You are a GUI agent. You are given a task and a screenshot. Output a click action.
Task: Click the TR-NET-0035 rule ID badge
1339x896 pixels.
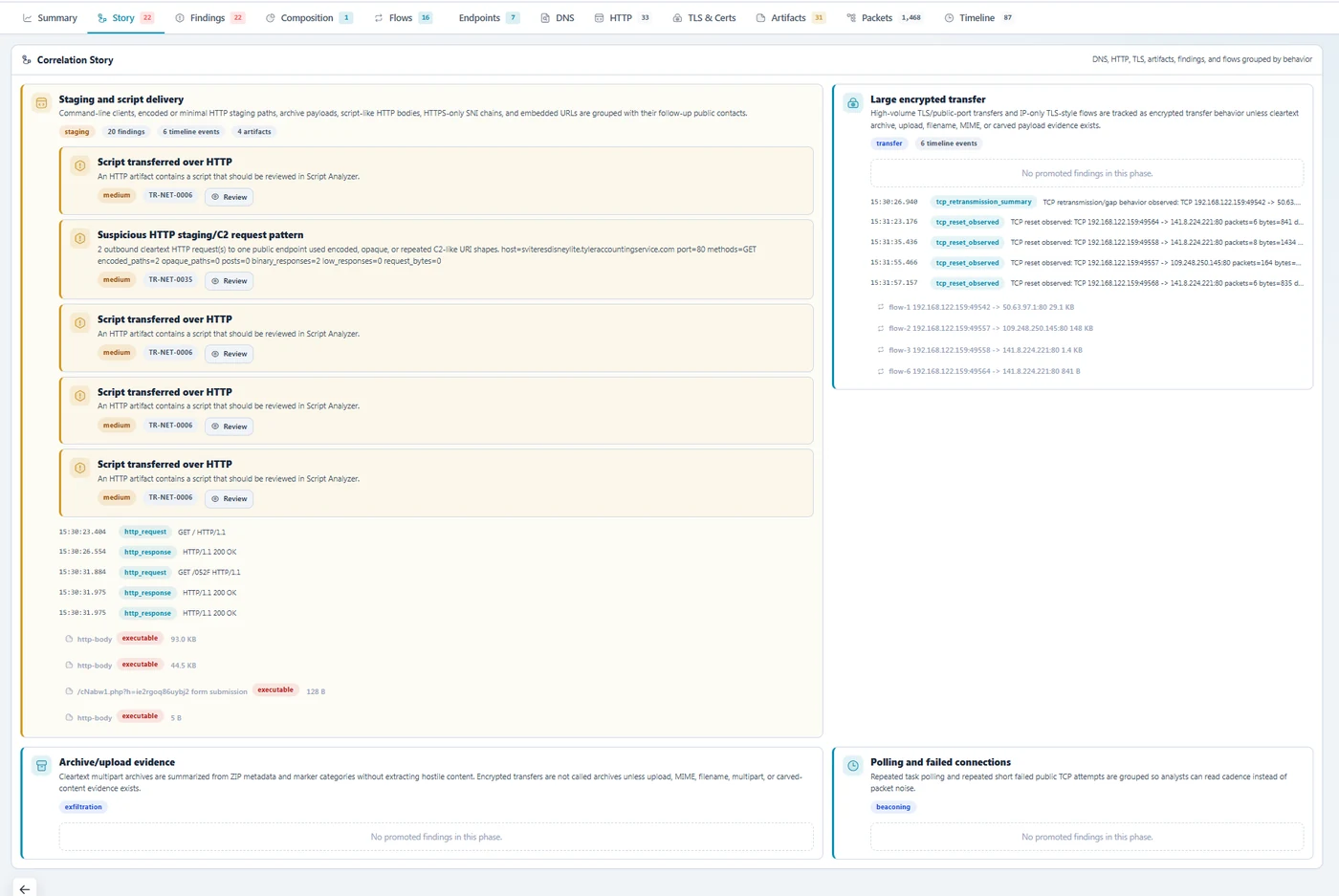pyautogui.click(x=170, y=280)
